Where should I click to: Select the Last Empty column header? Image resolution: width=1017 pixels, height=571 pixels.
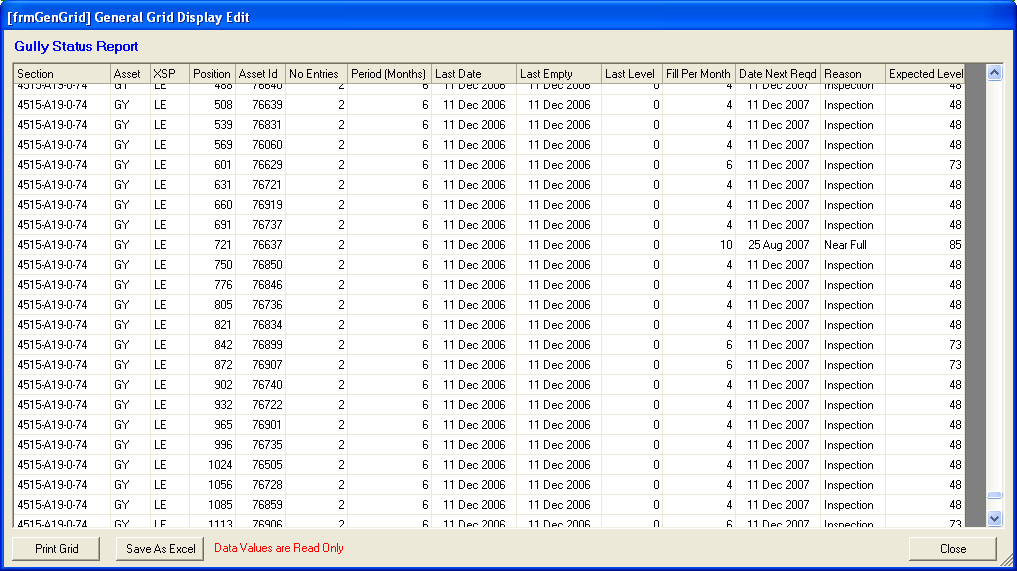coord(559,74)
